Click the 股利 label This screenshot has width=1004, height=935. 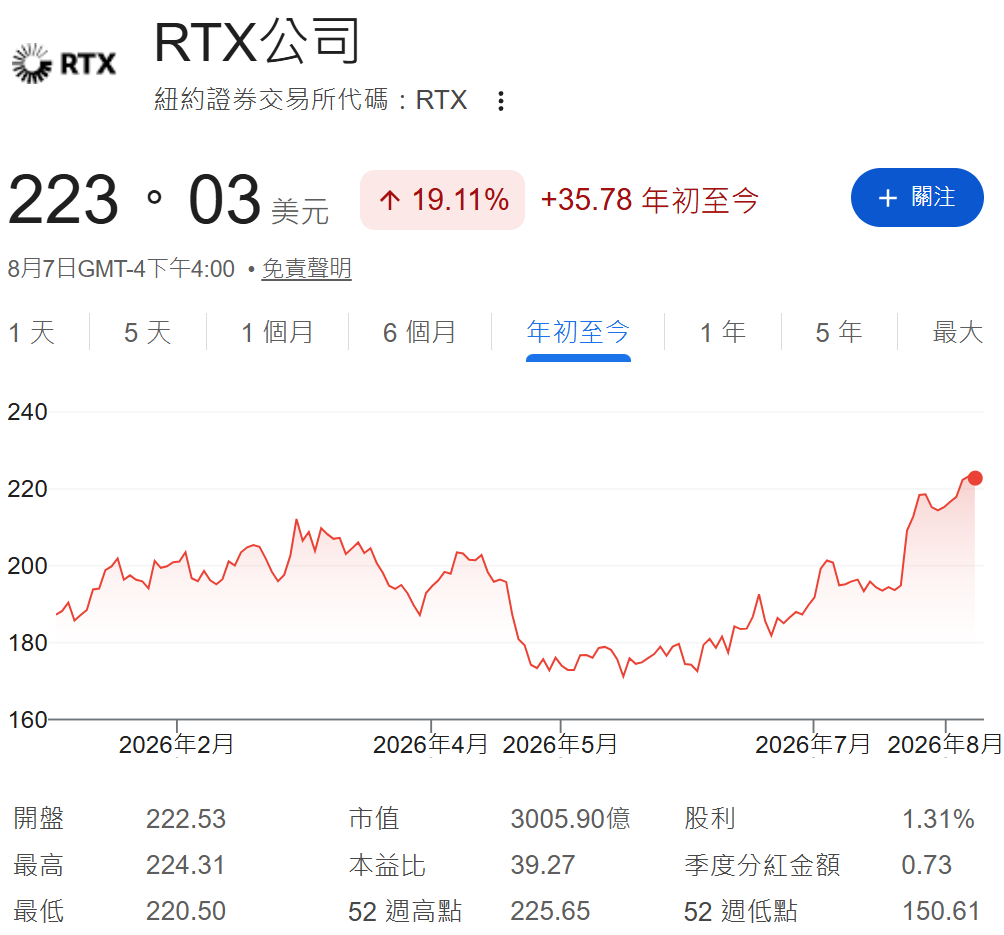709,819
